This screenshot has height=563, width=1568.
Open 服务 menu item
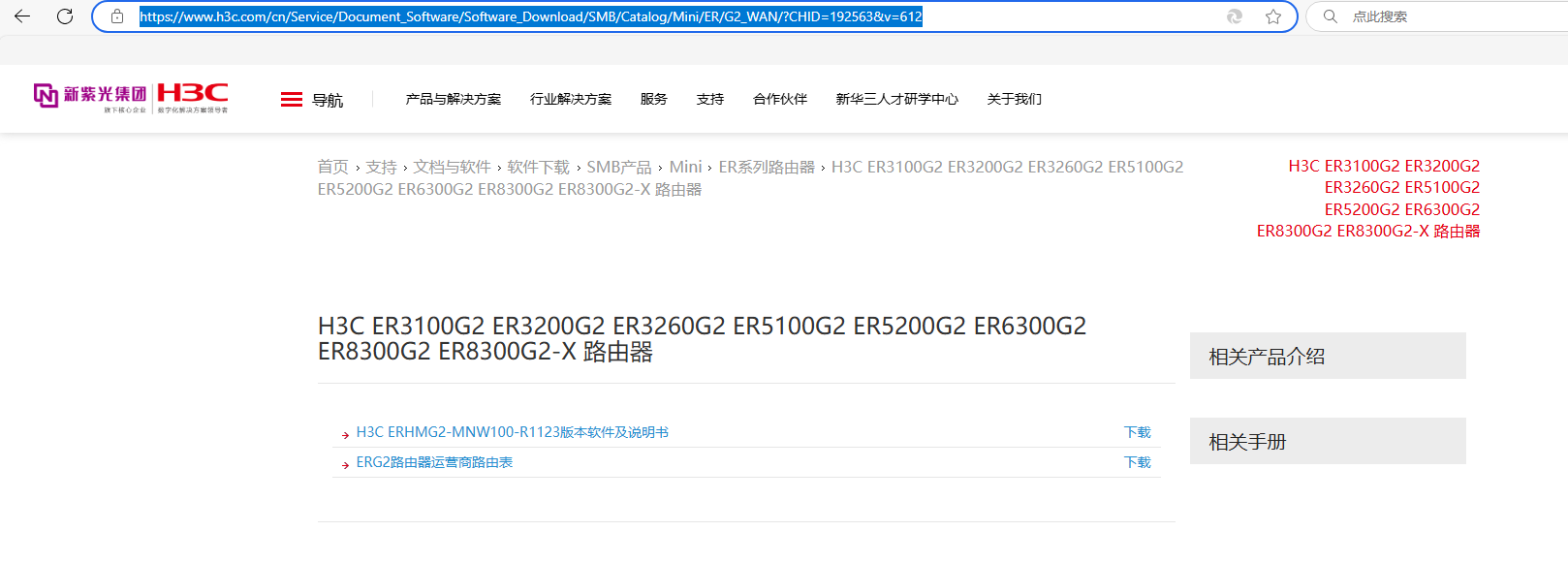654,99
